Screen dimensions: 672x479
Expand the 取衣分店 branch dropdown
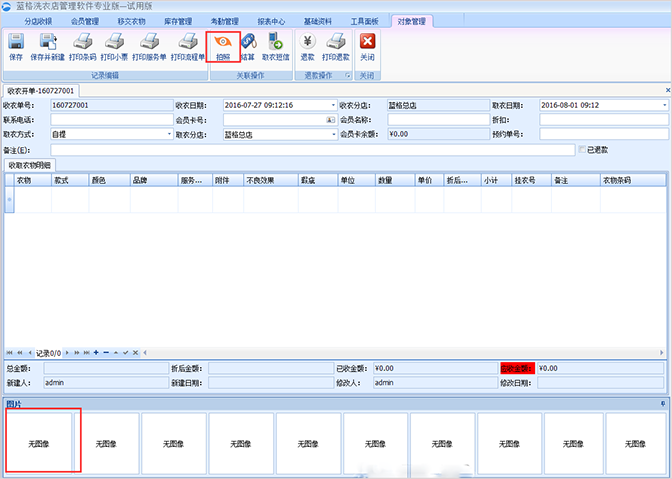tap(332, 134)
